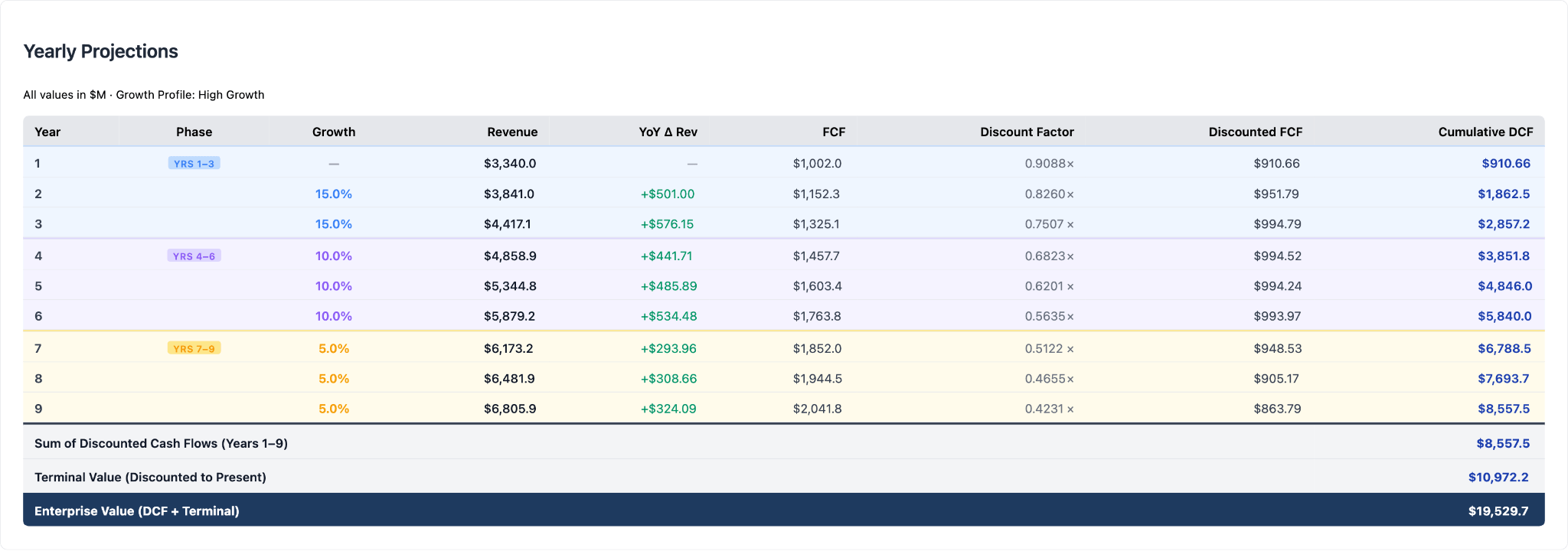
Task: Select the Discount Factor column header
Action: coord(1027,132)
